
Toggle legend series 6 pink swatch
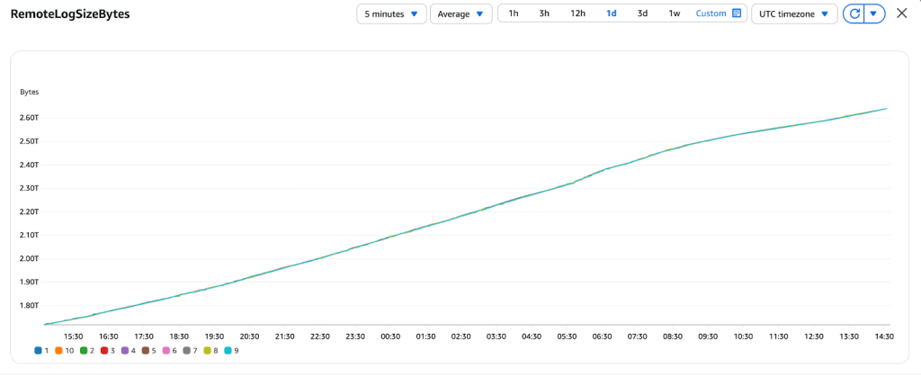coord(166,351)
